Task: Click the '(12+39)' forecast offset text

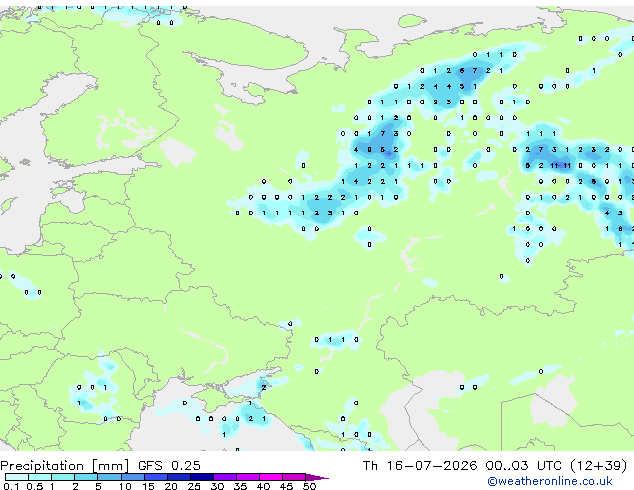Action: click(x=599, y=466)
